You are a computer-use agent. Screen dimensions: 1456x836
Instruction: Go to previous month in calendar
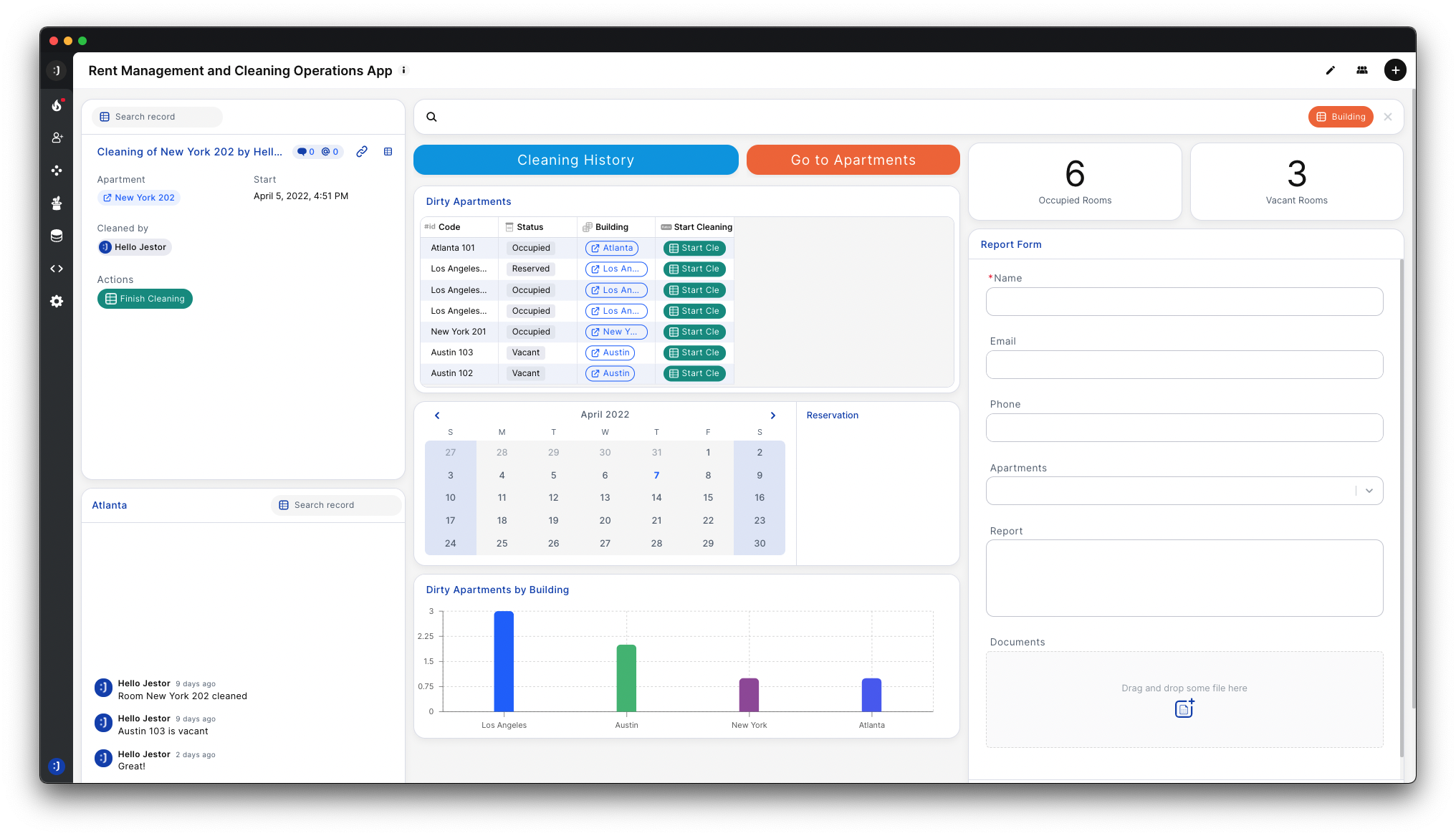pyautogui.click(x=437, y=415)
